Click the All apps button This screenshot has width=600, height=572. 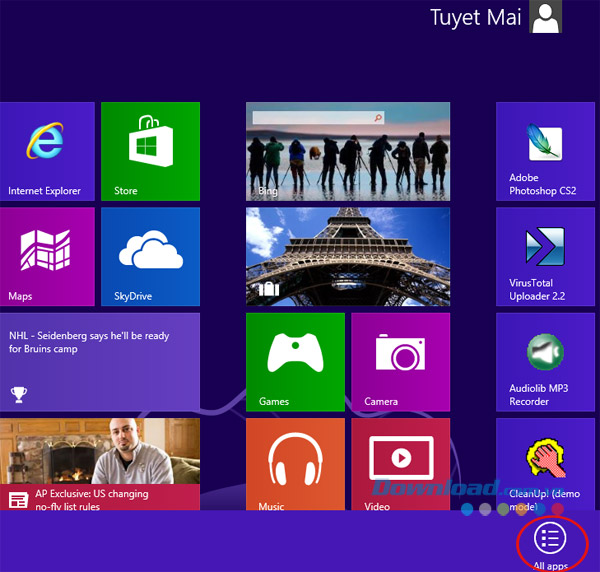(550, 544)
